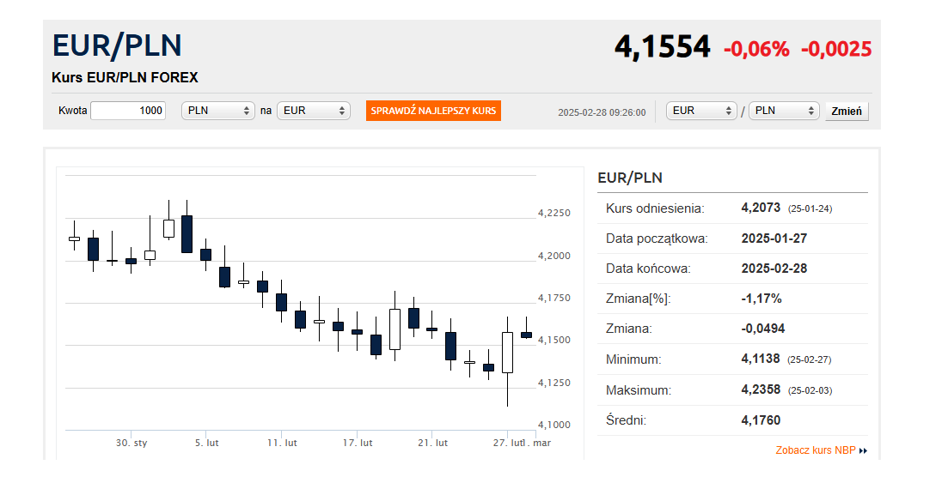Click the current rate 4,1554 in the header
Image resolution: width=948 pixels, height=489 pixels.
click(x=662, y=47)
